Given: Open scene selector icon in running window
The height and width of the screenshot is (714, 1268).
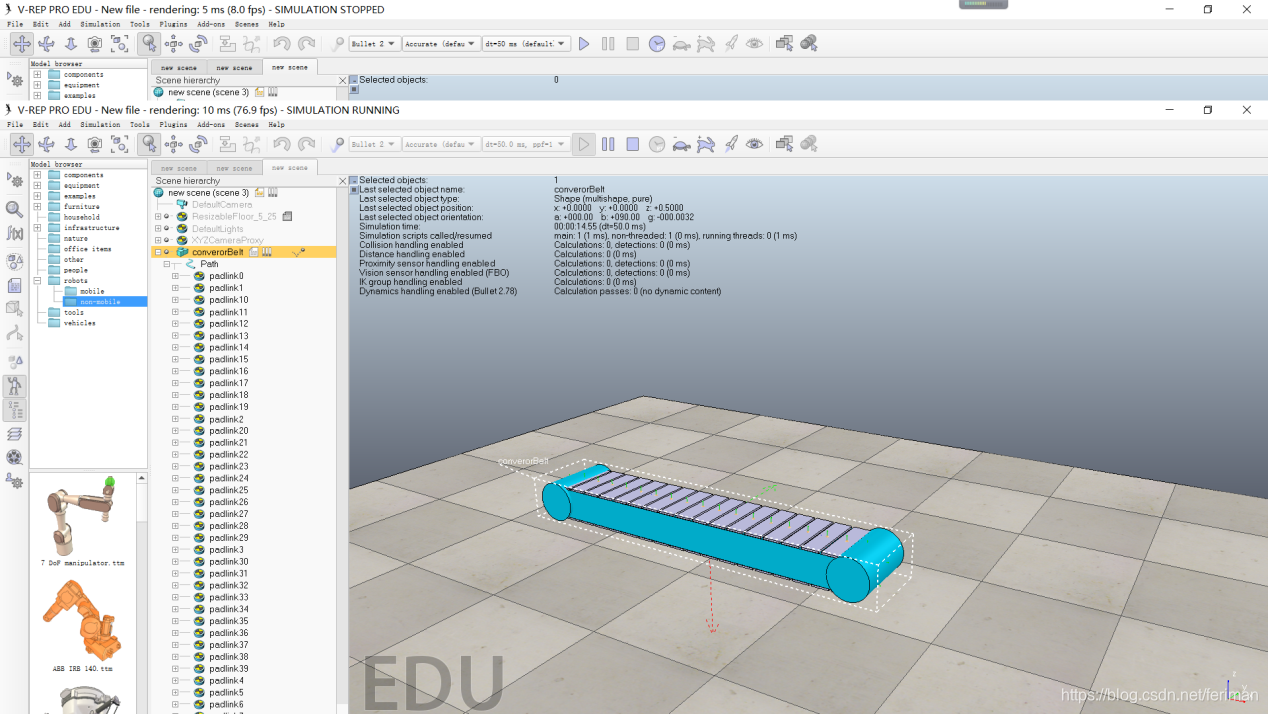Looking at the screenshot, I should [x=809, y=144].
